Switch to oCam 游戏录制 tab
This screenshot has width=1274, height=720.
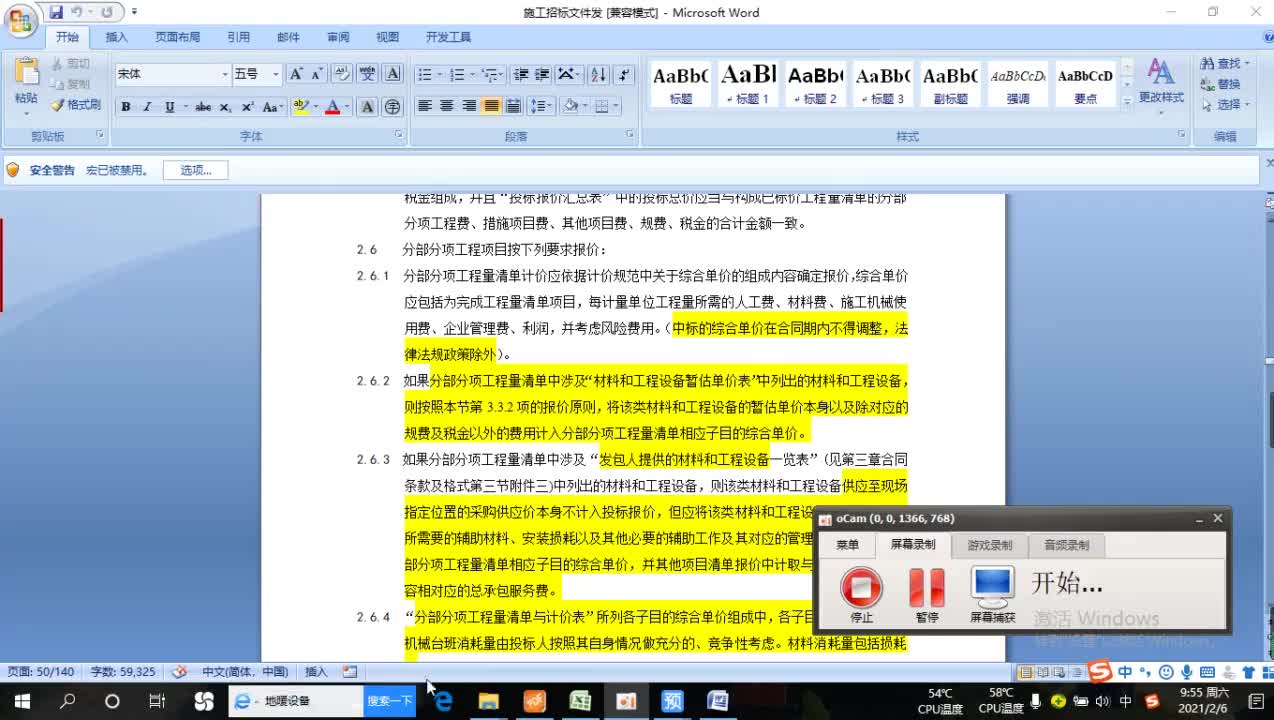(x=989, y=545)
